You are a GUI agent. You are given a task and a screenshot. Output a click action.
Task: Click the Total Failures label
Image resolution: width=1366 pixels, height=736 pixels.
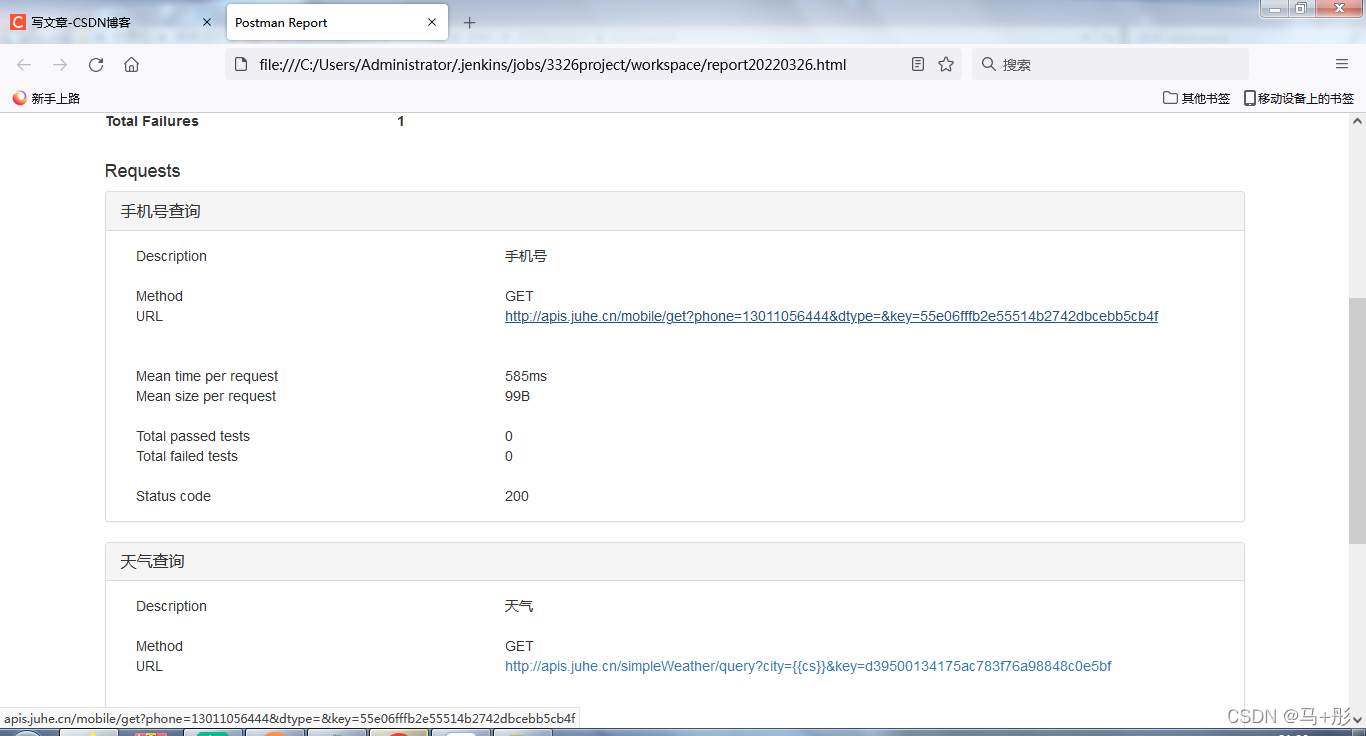[x=152, y=121]
